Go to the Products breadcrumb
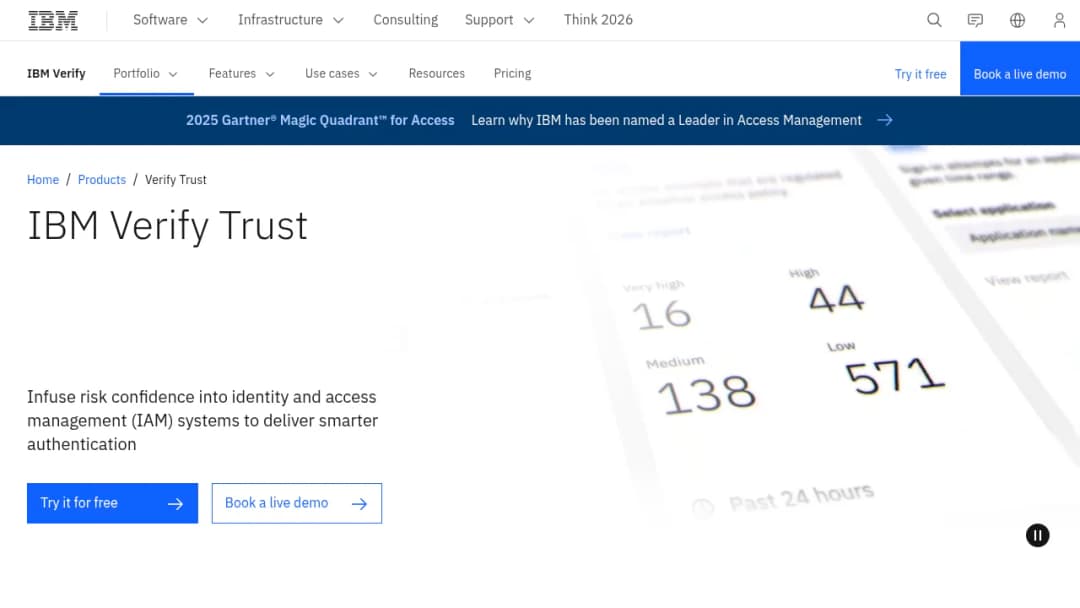1080x608 pixels. pyautogui.click(x=102, y=180)
